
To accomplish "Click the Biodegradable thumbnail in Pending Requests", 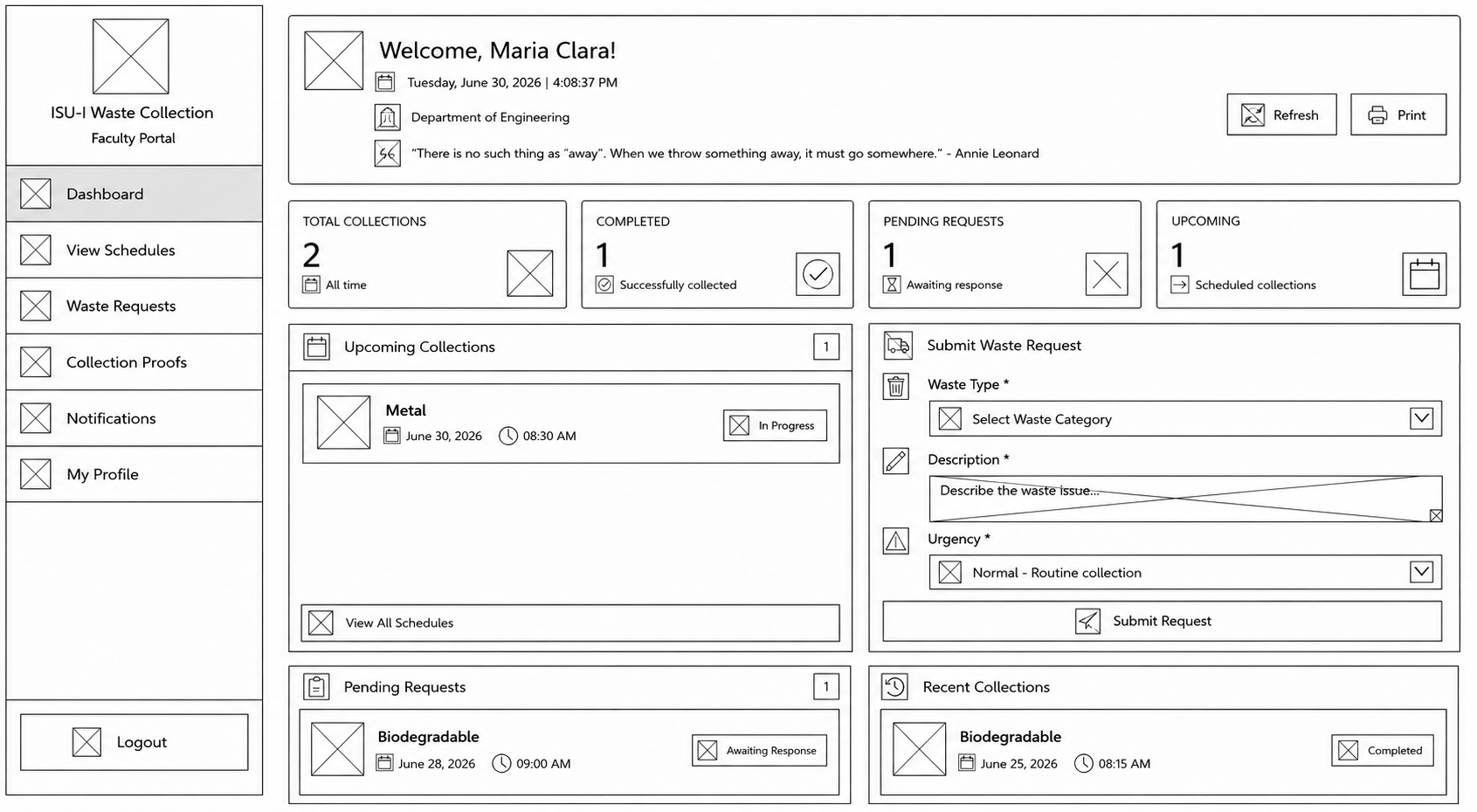I will point(337,749).
